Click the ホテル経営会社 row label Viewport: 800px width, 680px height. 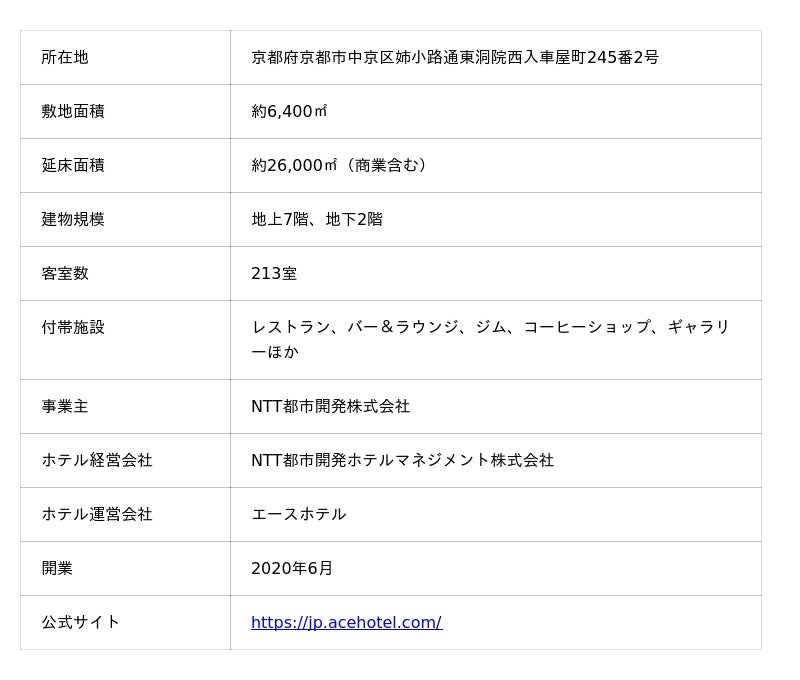[97, 460]
